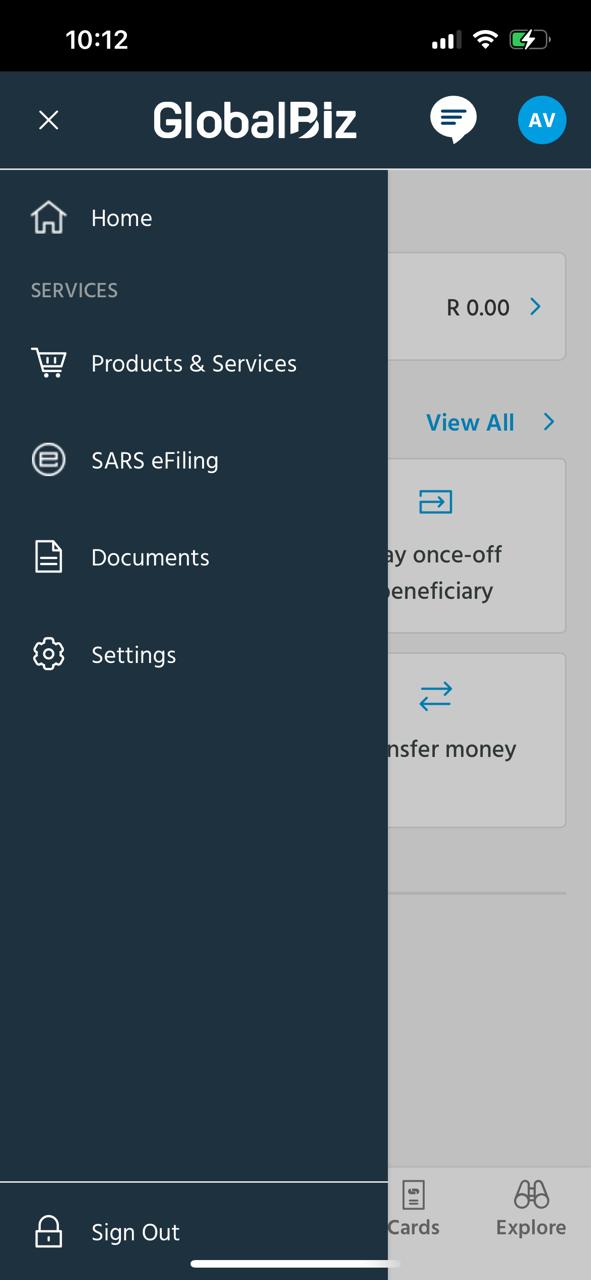Sign Out of the app

coord(193,1232)
